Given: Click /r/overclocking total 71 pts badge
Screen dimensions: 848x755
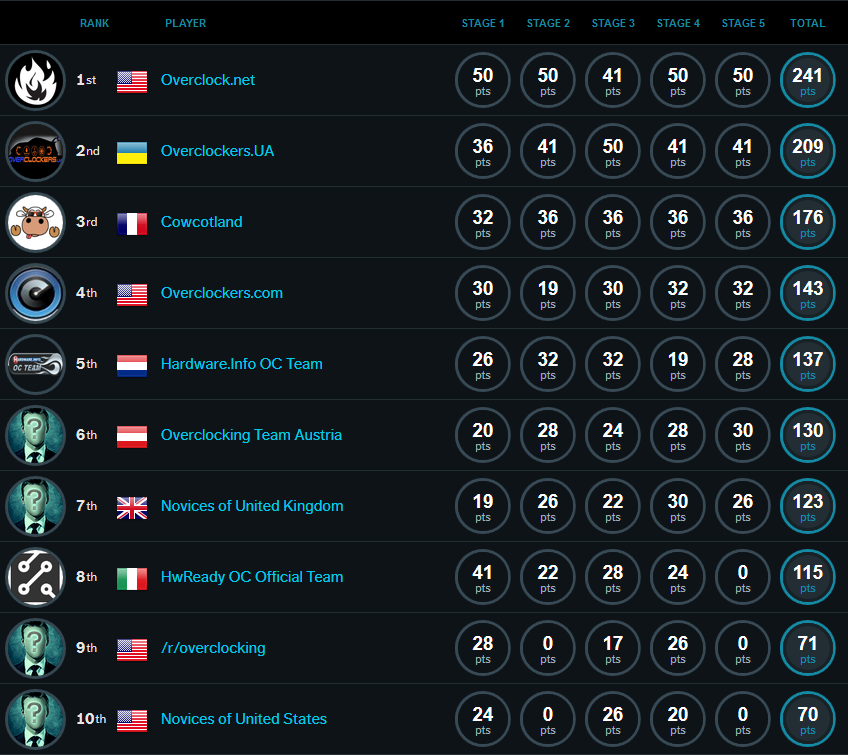Looking at the screenshot, I should (x=808, y=648).
